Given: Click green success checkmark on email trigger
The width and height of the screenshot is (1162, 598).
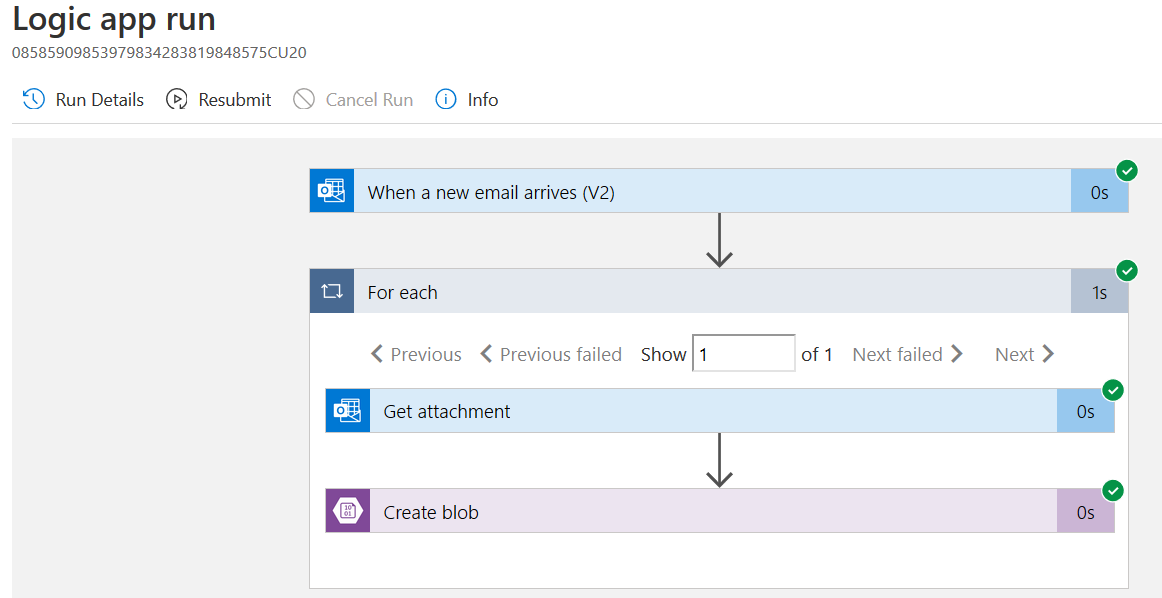Looking at the screenshot, I should coord(1127,171).
